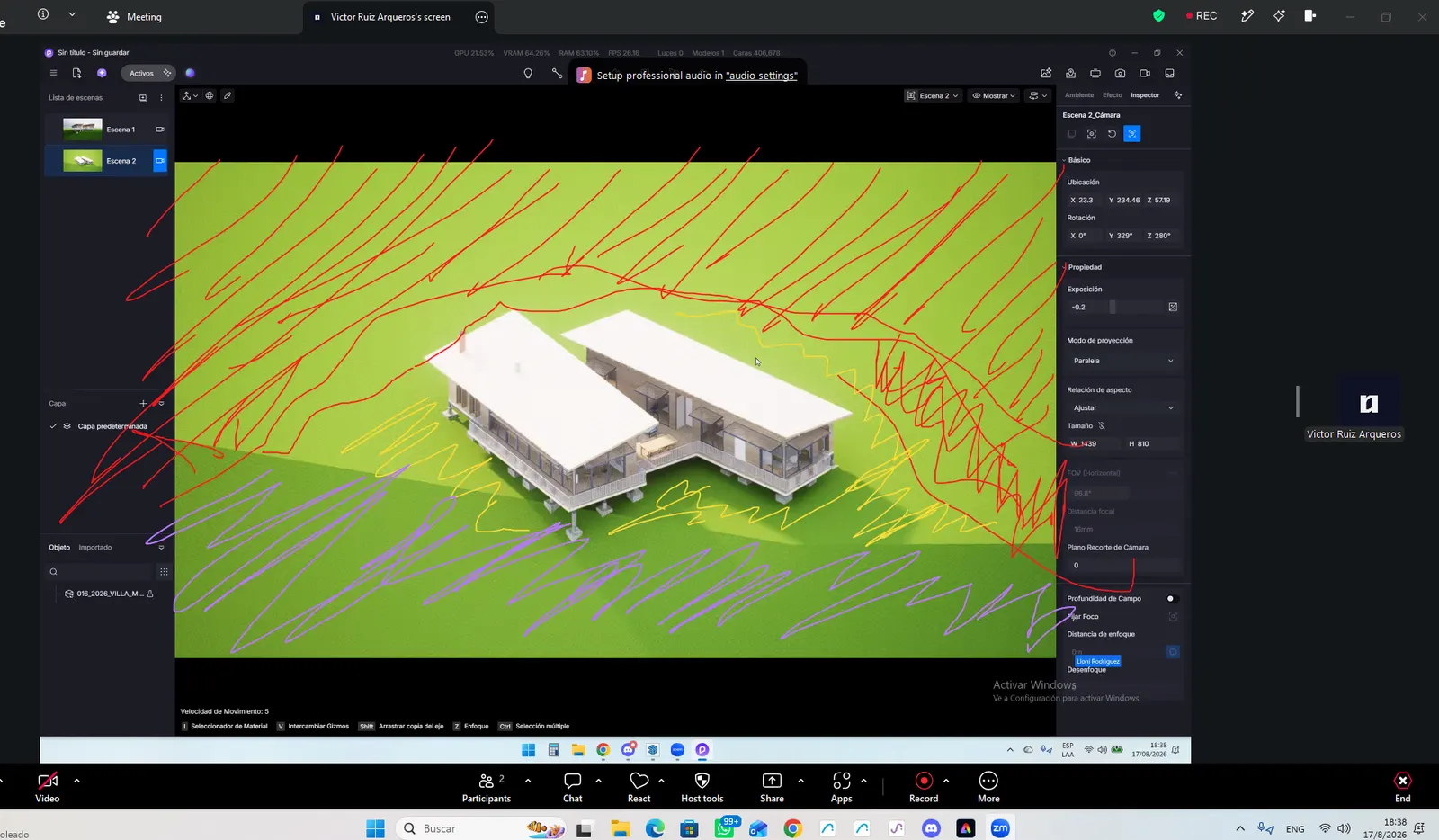The image size is (1439, 840).
Task: Click the import file icon in the toolbar
Action: (x=76, y=73)
